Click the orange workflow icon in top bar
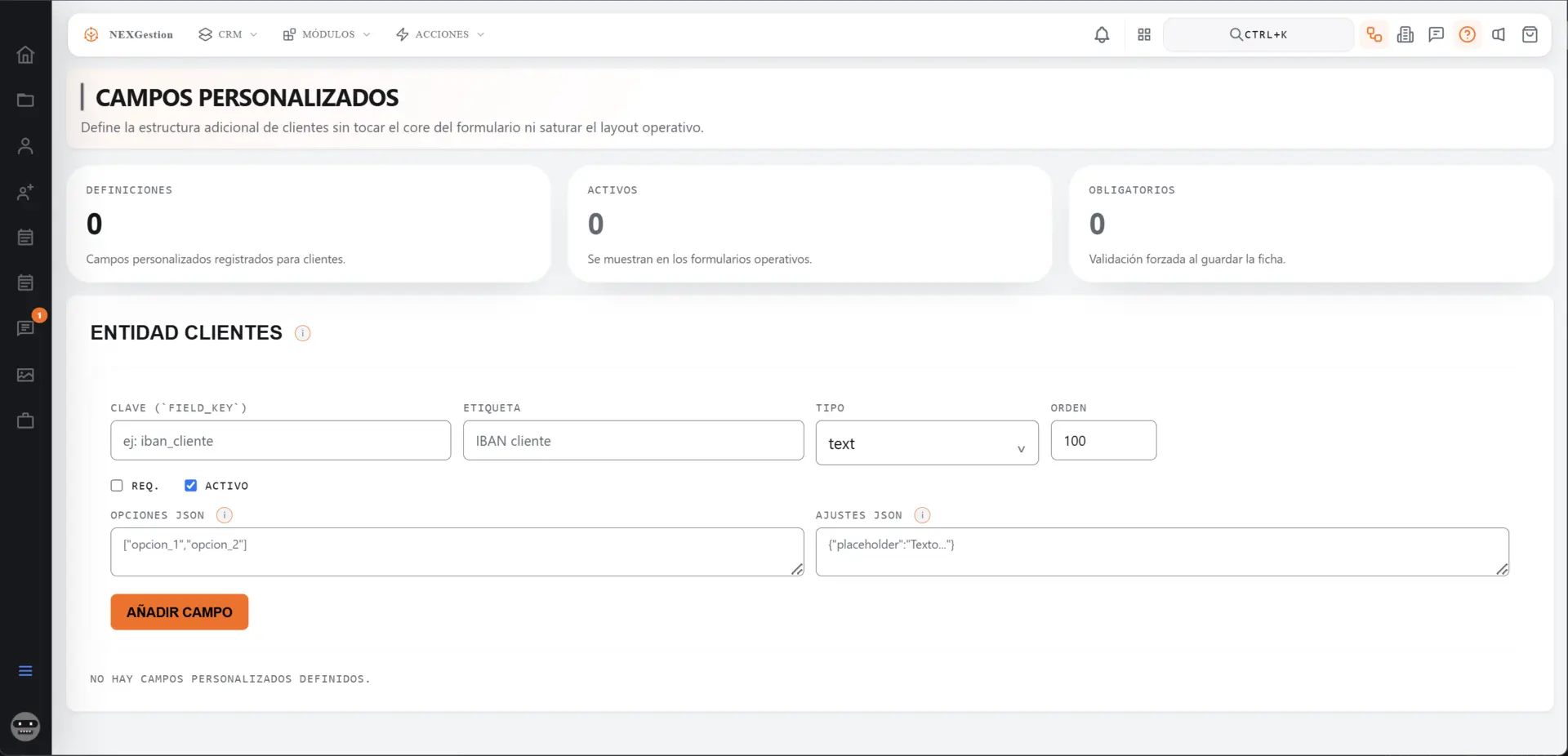Image resolution: width=1568 pixels, height=756 pixels. pos(1374,34)
